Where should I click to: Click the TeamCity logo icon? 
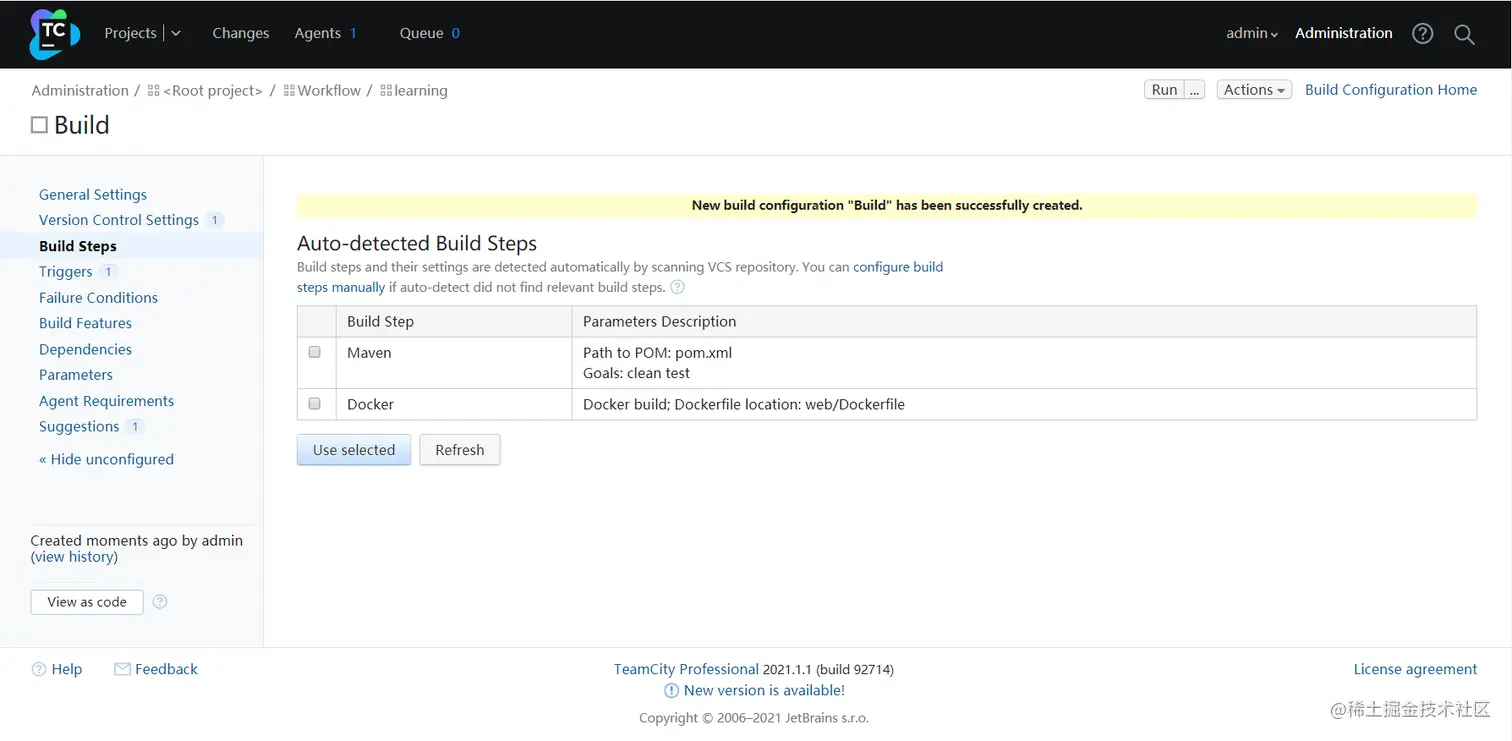click(54, 33)
